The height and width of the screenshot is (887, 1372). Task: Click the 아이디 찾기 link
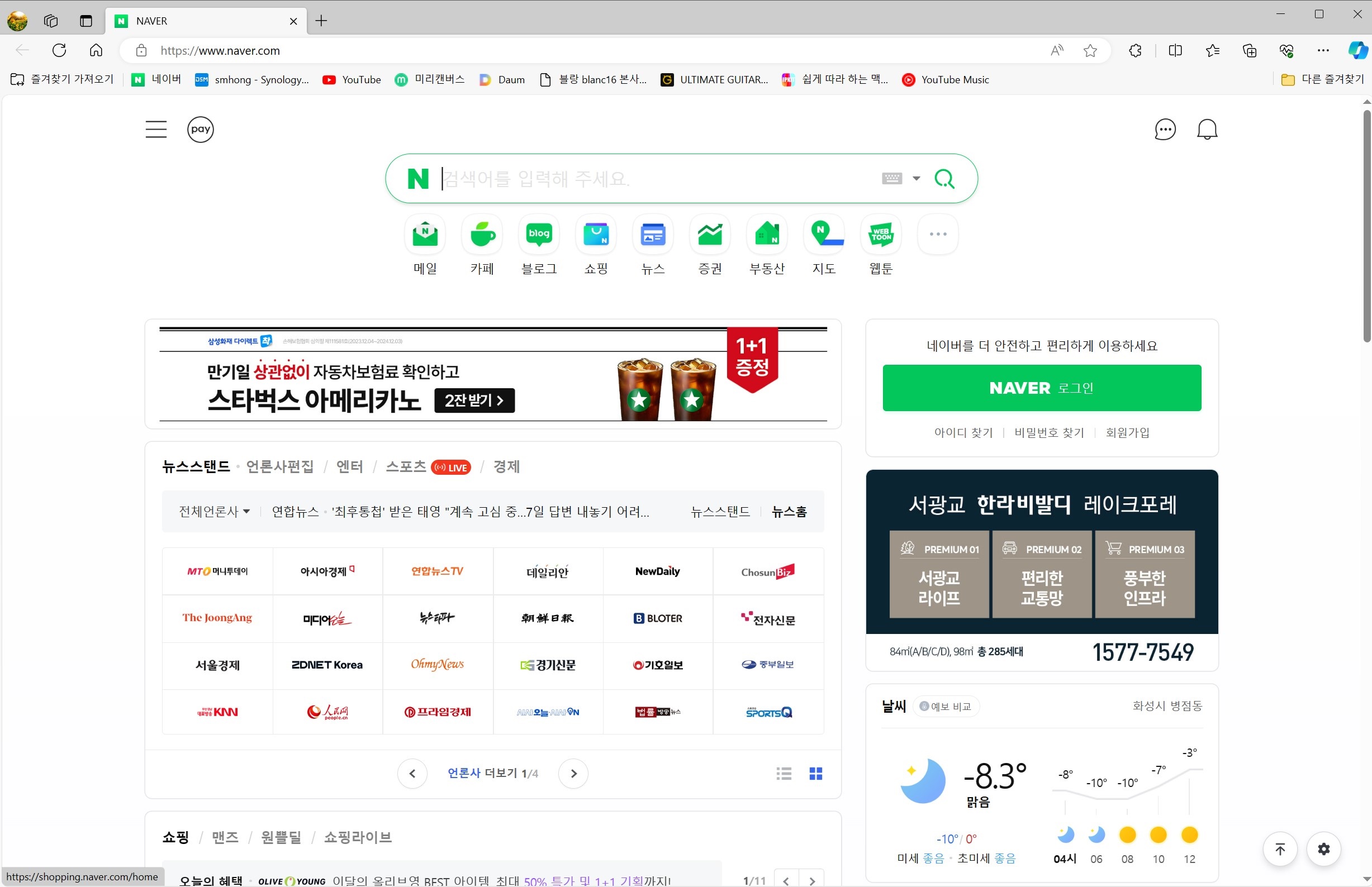click(963, 432)
